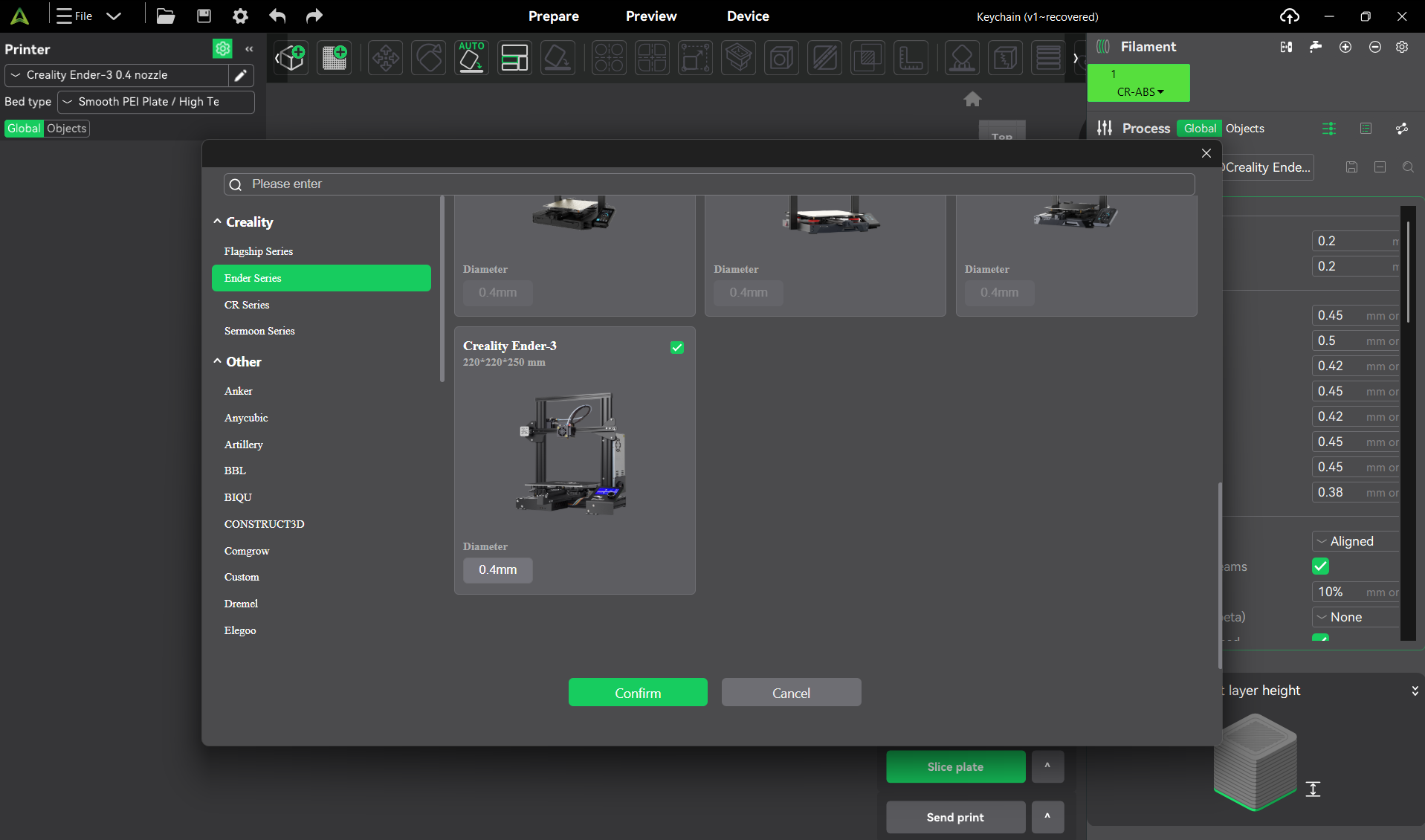Click the Cancel button

point(791,692)
